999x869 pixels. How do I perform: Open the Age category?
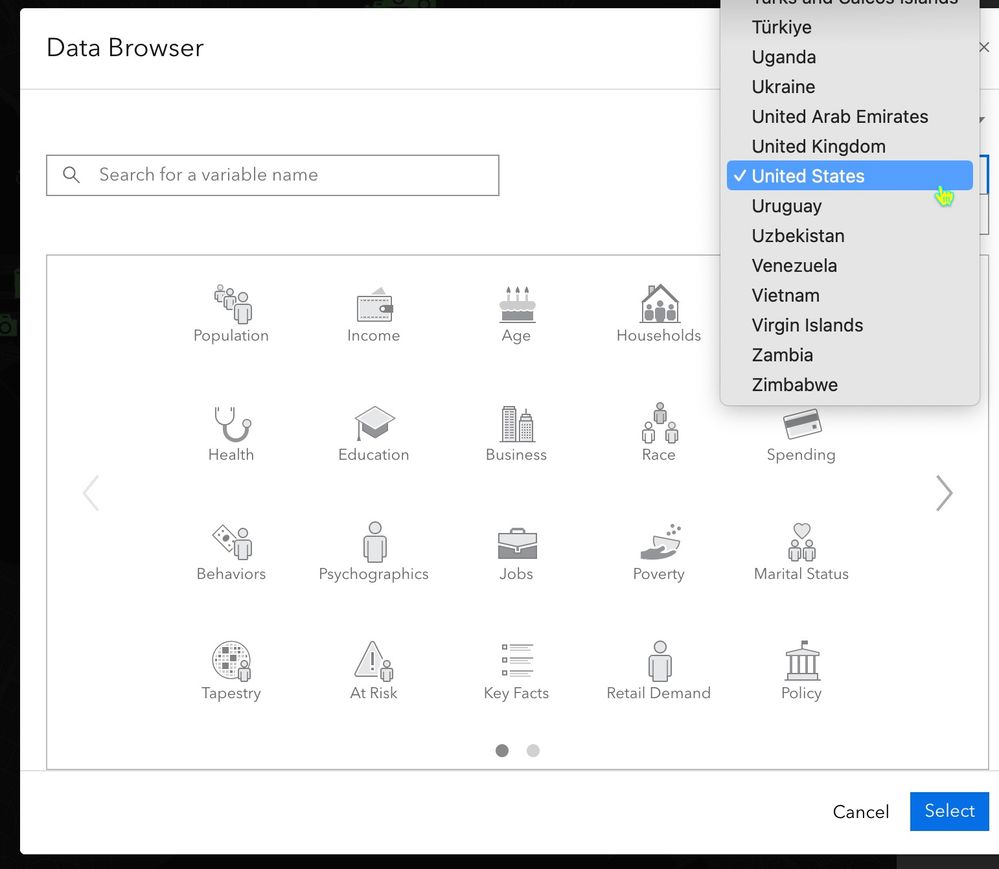coord(516,314)
